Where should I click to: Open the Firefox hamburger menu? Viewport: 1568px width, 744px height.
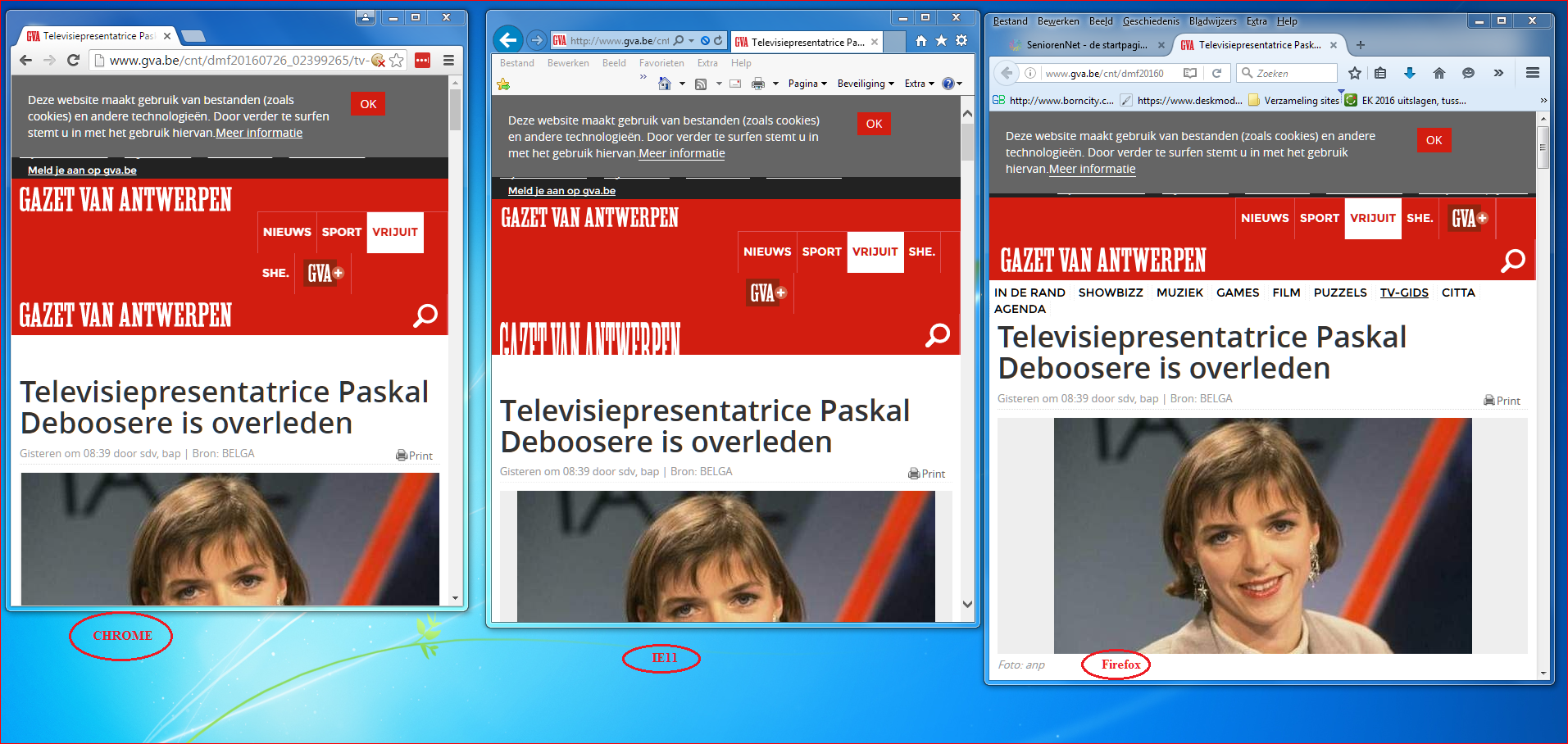pyautogui.click(x=1531, y=73)
